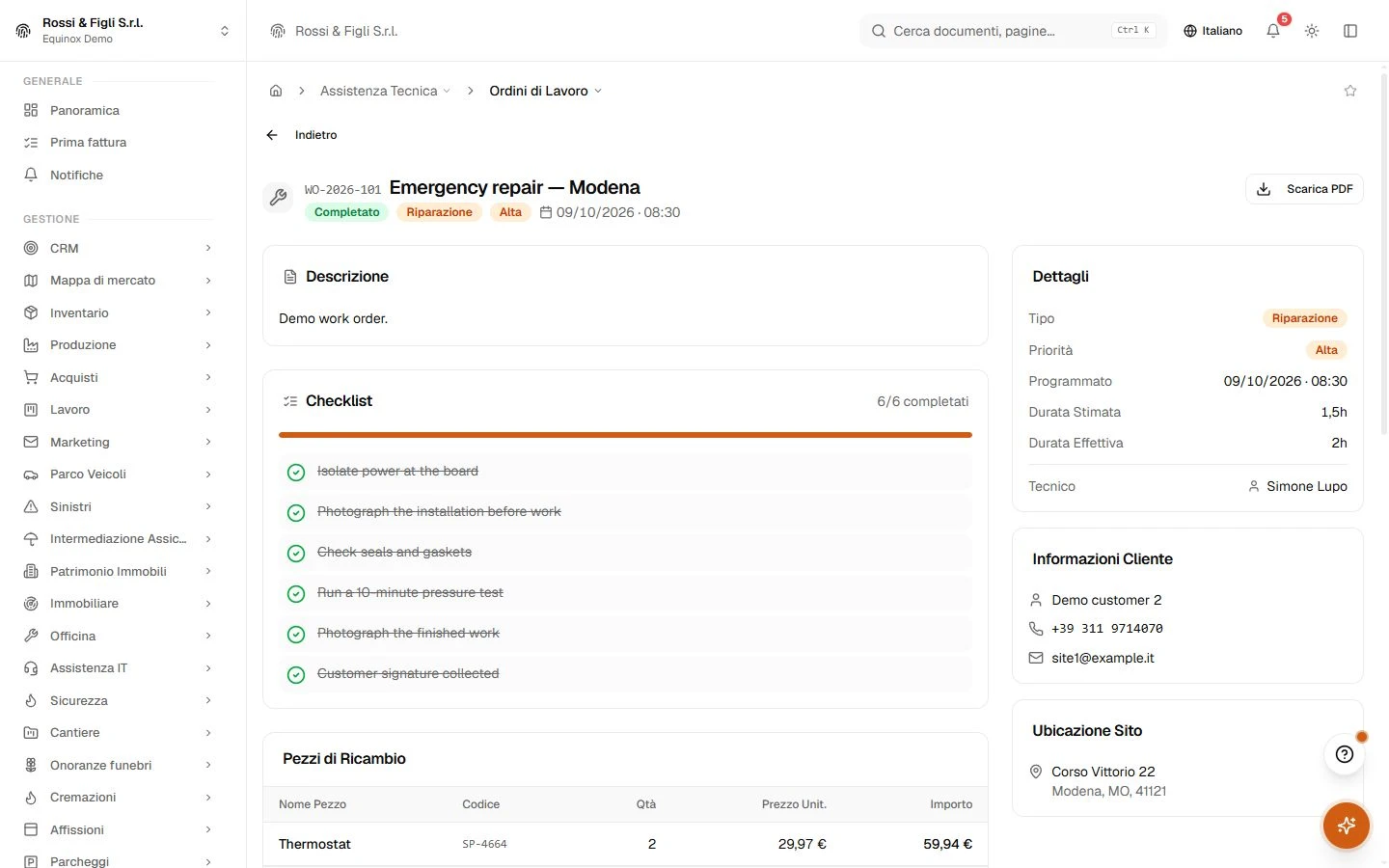Click the Sinistri warning triangle icon

point(31,506)
